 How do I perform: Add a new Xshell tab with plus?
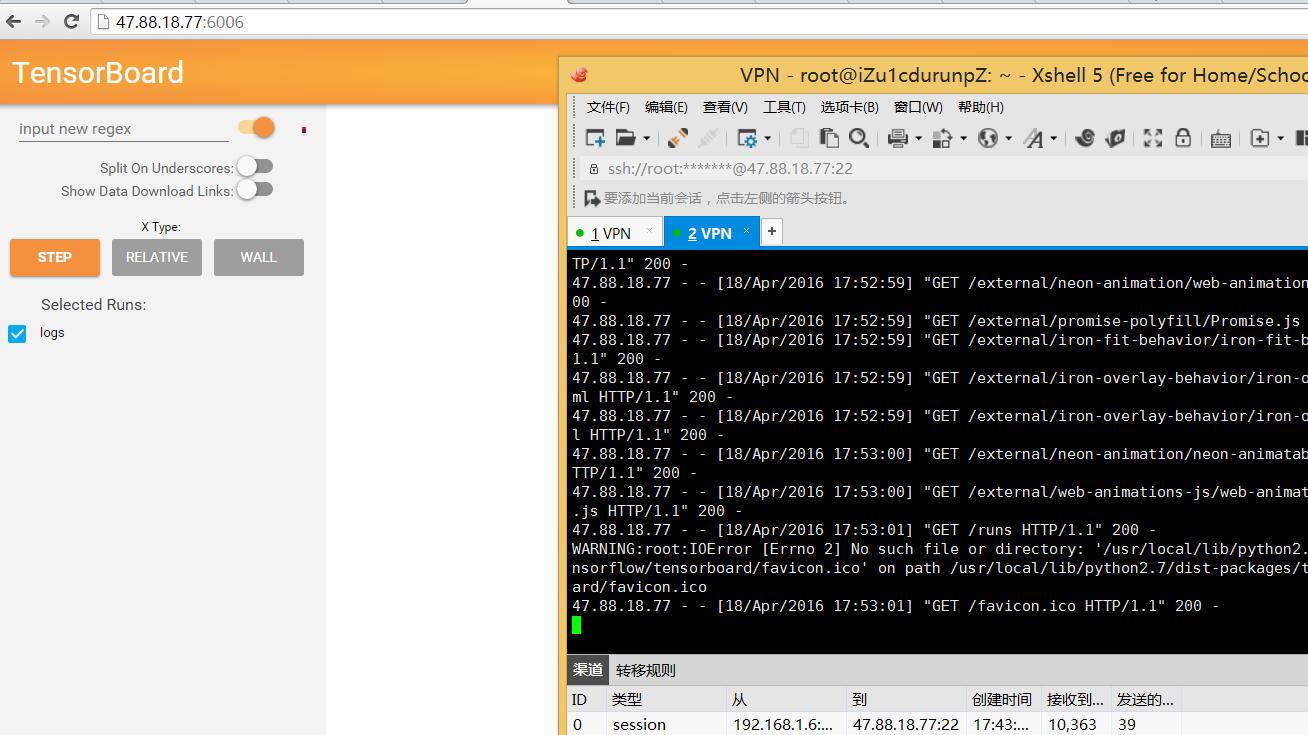tap(771, 231)
